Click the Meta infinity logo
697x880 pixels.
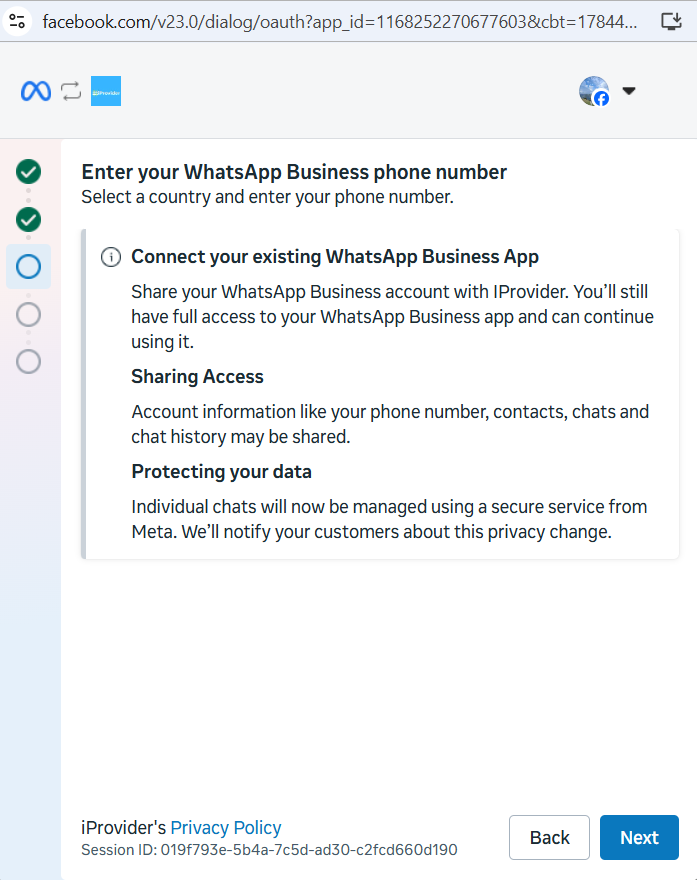pyautogui.click(x=36, y=91)
